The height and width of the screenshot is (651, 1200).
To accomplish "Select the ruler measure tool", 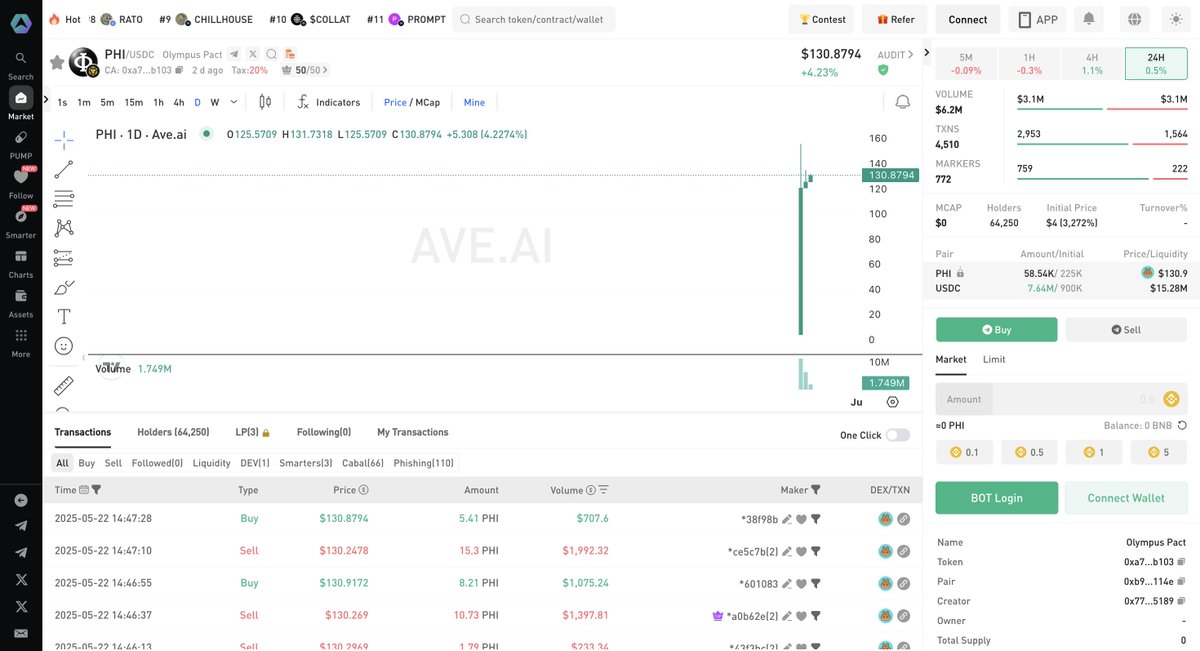I will (63, 385).
